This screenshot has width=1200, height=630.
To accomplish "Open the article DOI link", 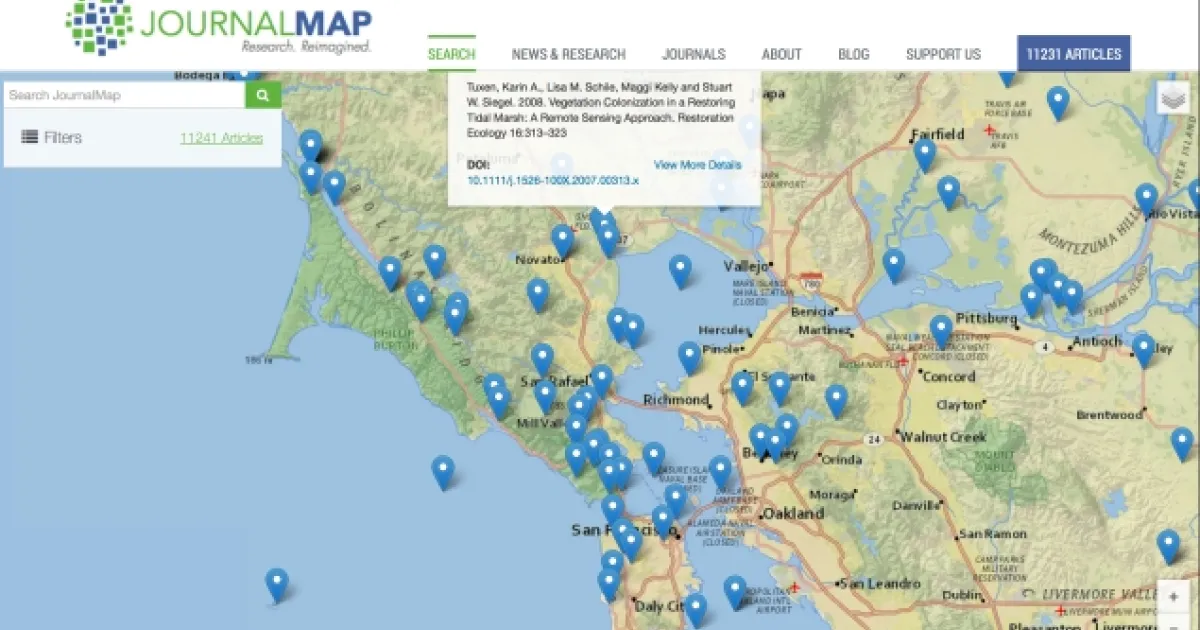I will [x=552, y=180].
